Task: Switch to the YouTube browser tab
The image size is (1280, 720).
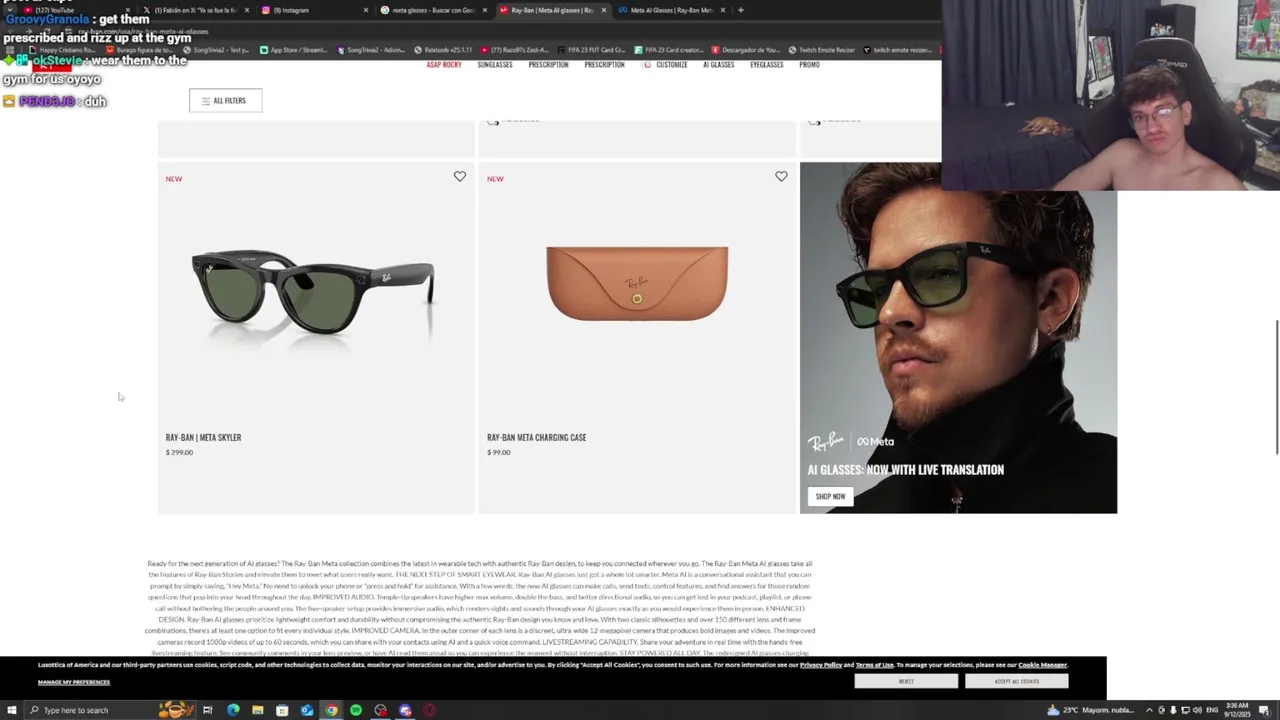Action: pos(75,10)
